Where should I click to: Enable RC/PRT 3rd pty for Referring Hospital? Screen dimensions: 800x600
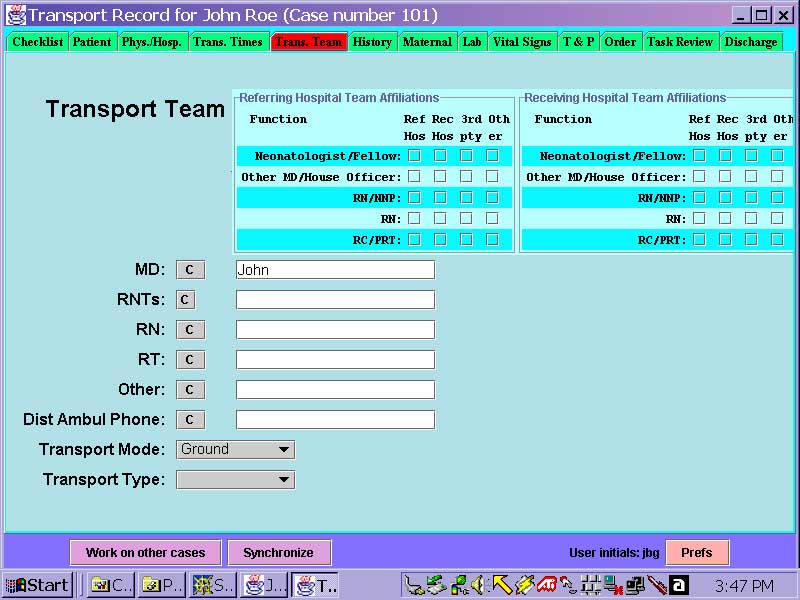[465, 239]
